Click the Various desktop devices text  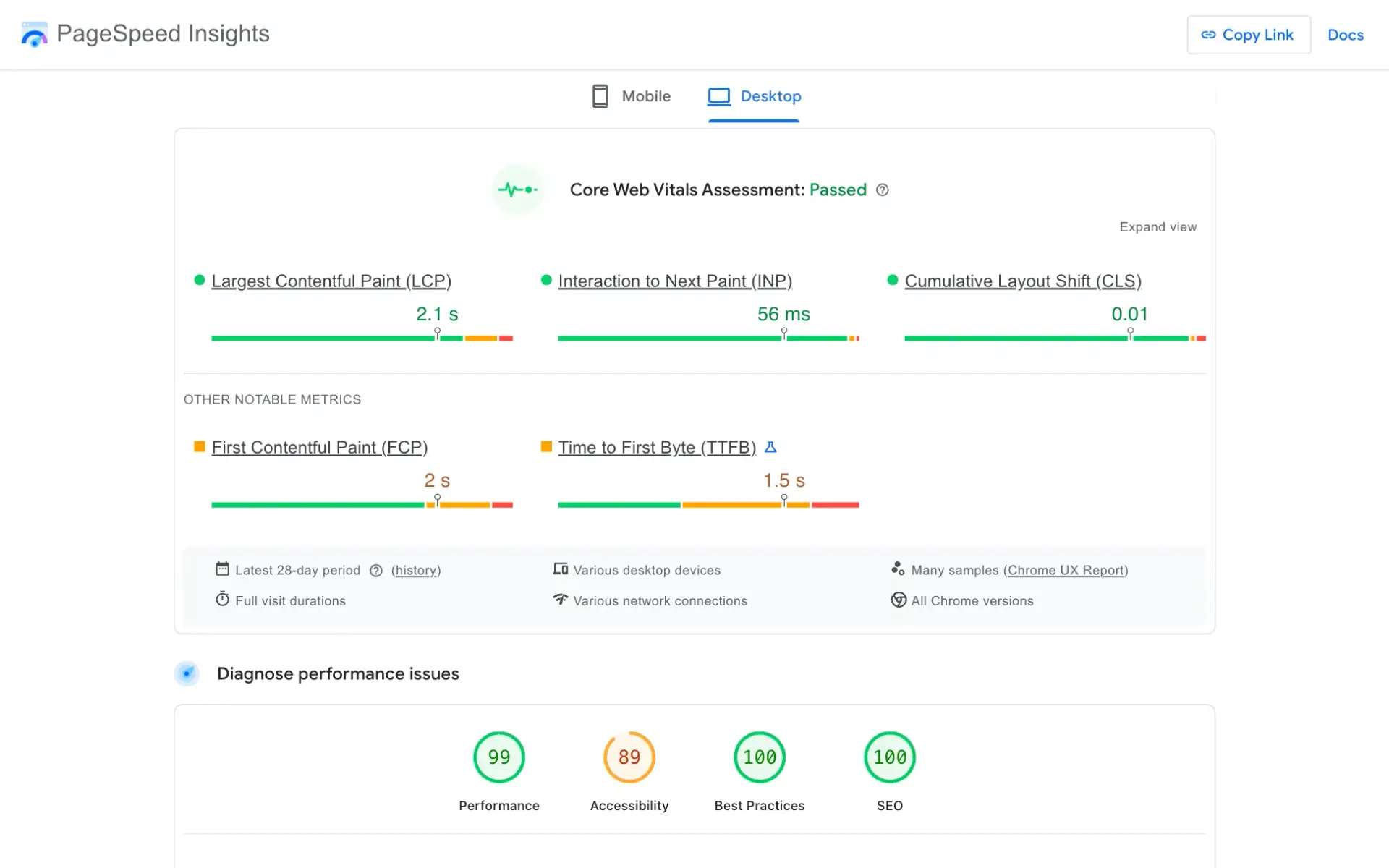point(647,571)
